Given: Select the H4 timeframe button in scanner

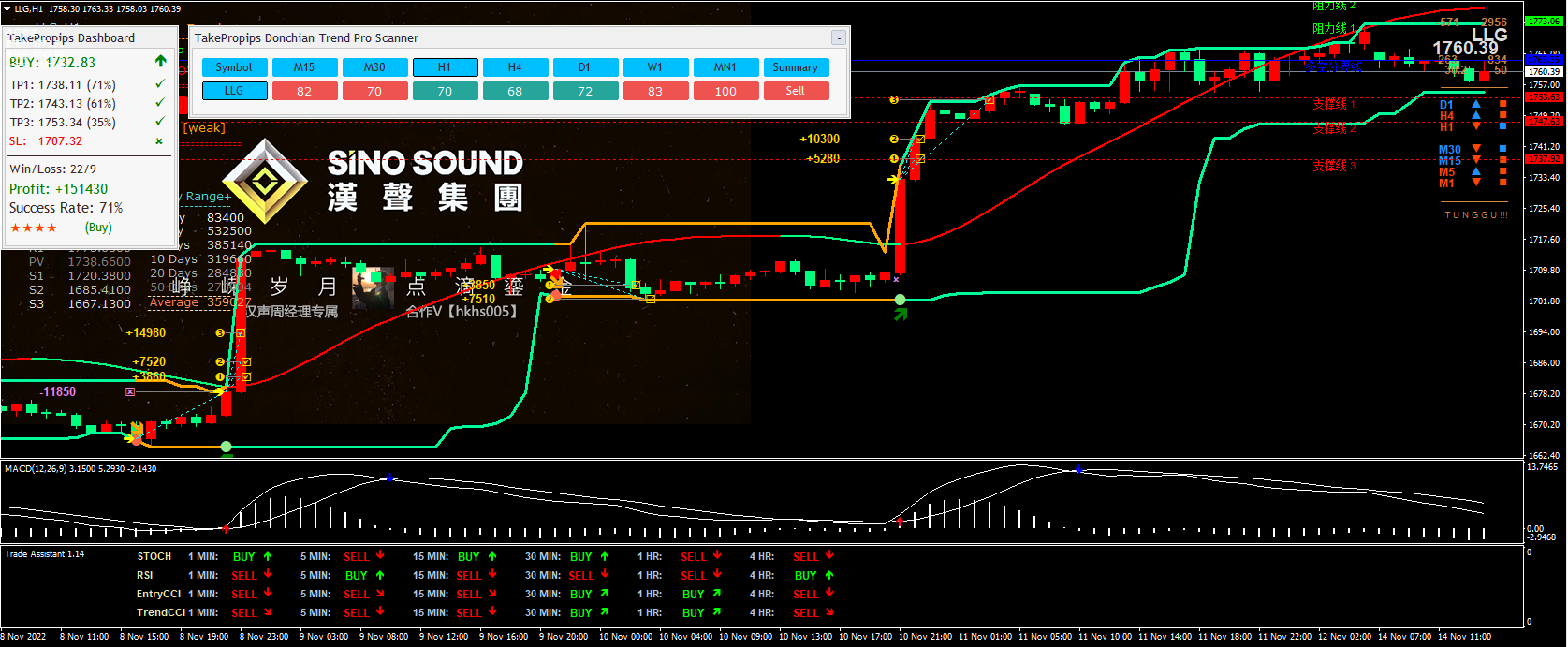Looking at the screenshot, I should [x=515, y=67].
